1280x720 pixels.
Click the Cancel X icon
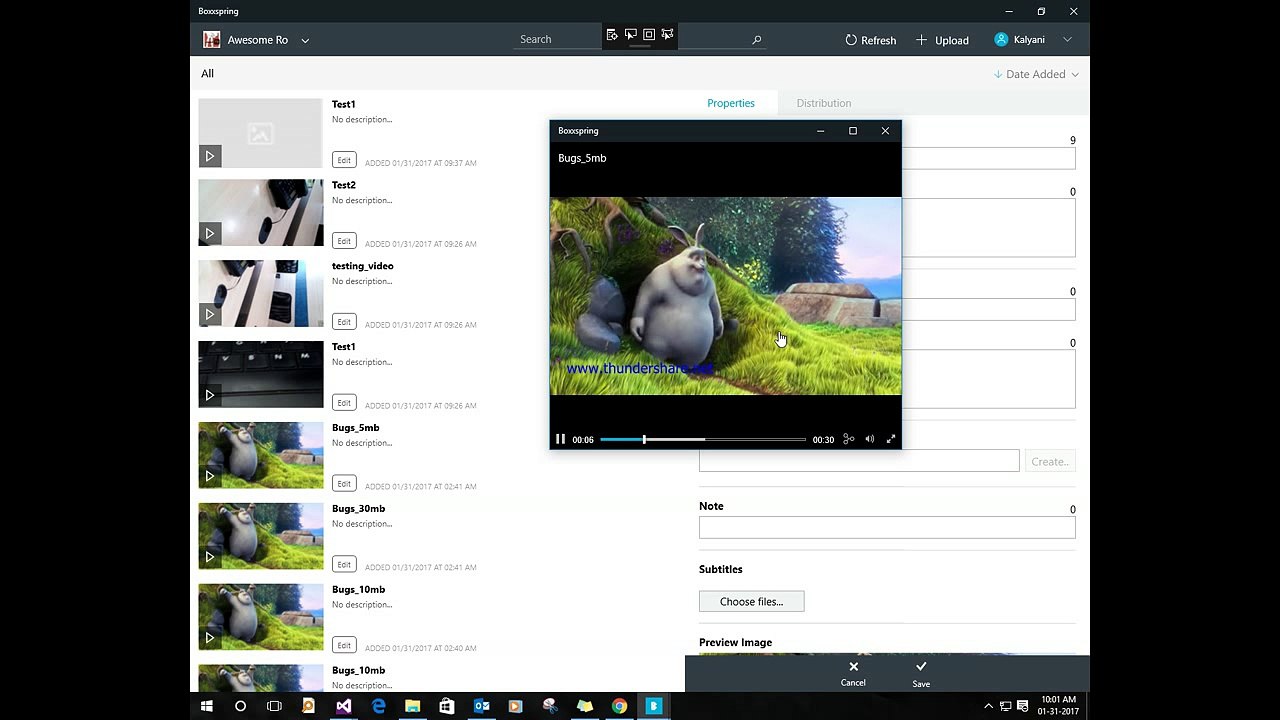pyautogui.click(x=853, y=667)
